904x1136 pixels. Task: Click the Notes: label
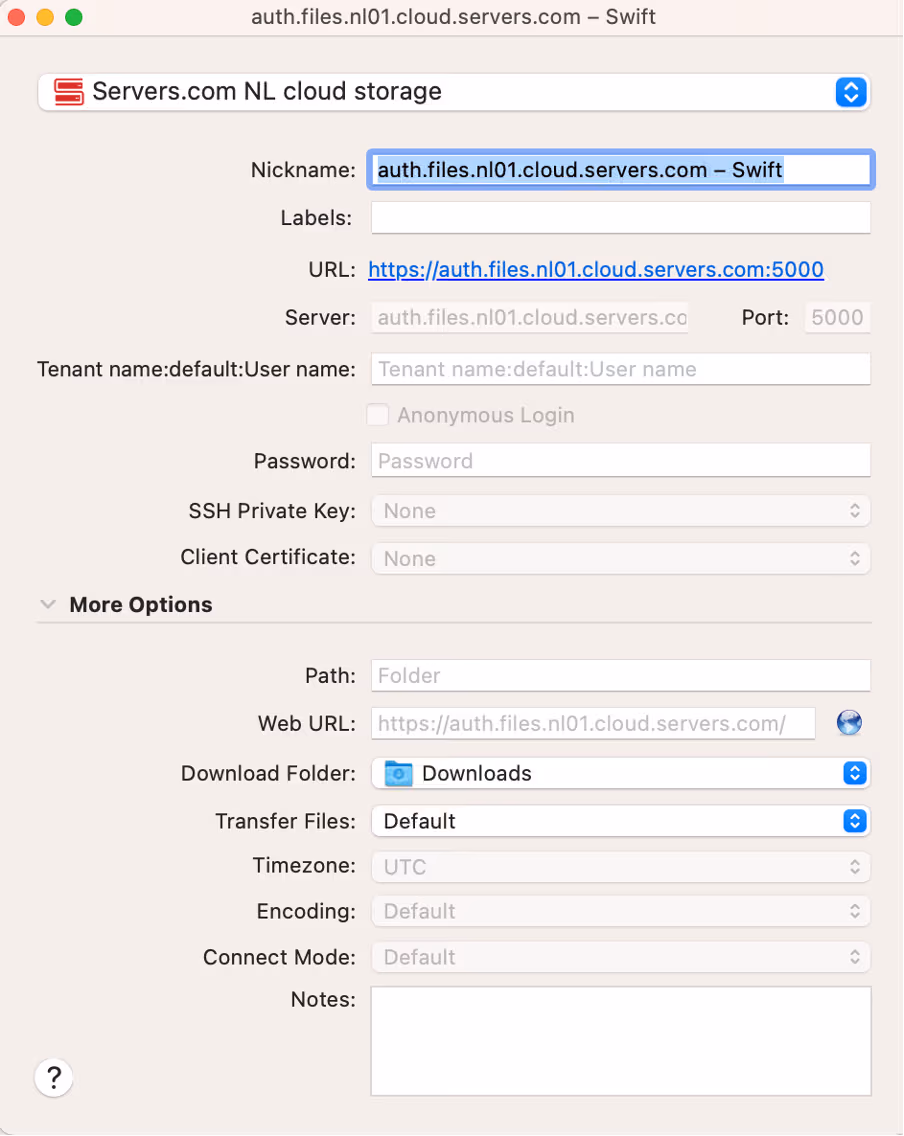[x=323, y=999]
